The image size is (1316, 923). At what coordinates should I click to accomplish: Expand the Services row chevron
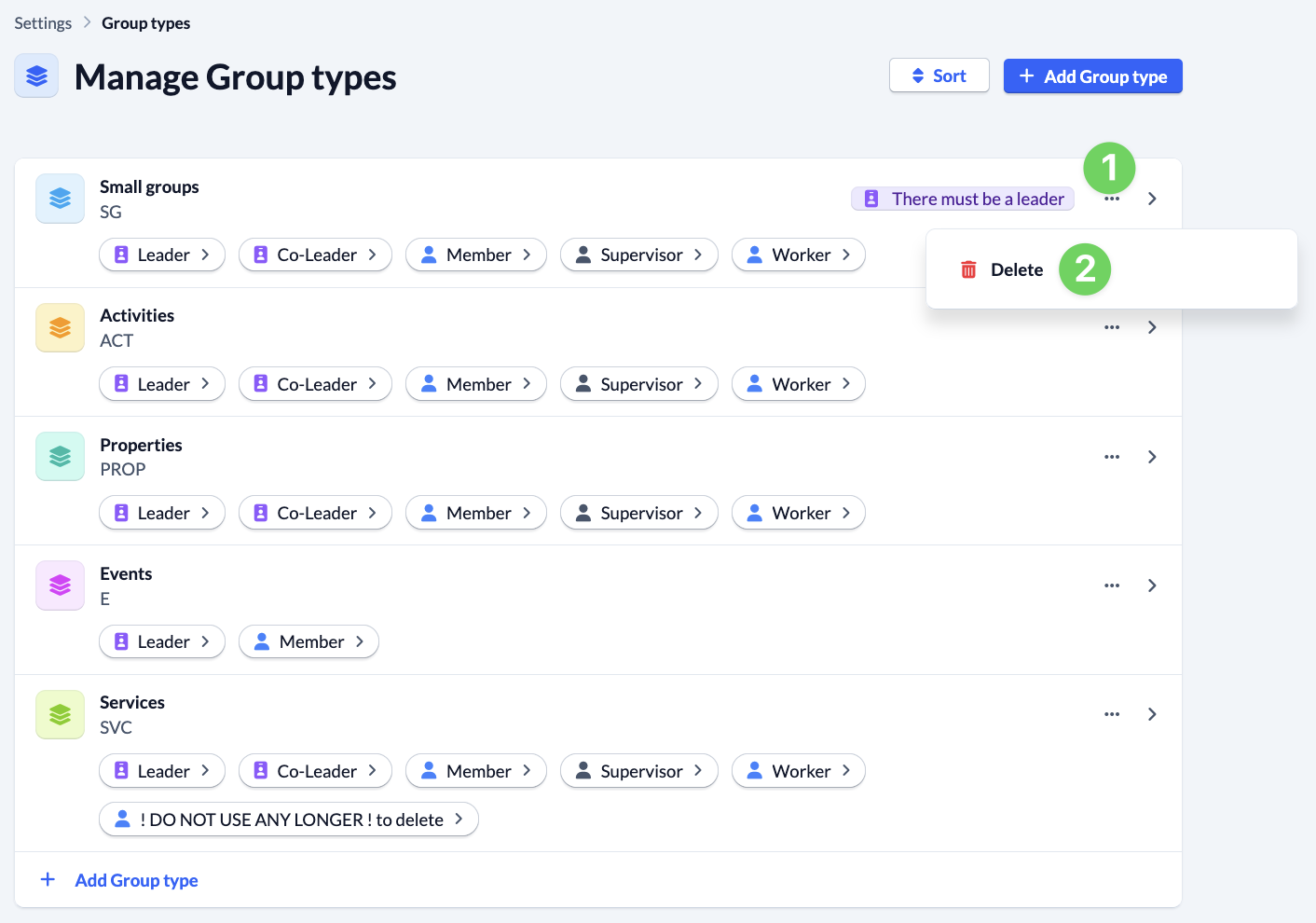(1152, 714)
